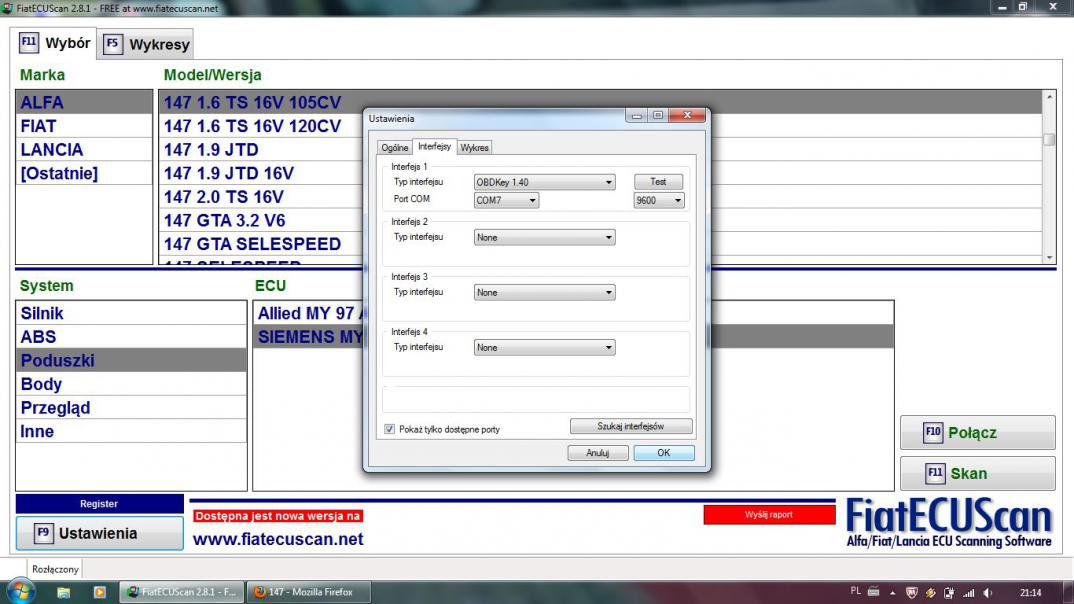Viewport: 1074px width, 604px height.
Task: Switch to FiatECUScan taskbar item
Action: [x=182, y=592]
